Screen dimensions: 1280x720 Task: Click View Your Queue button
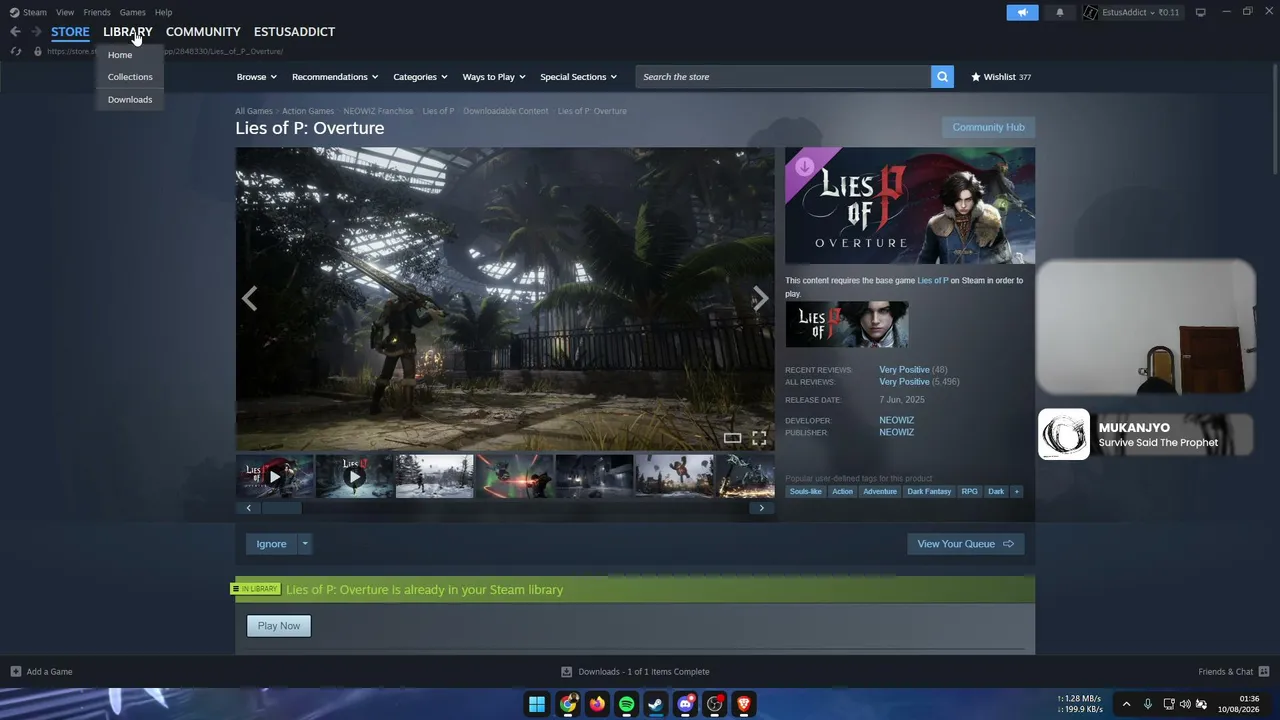[966, 544]
